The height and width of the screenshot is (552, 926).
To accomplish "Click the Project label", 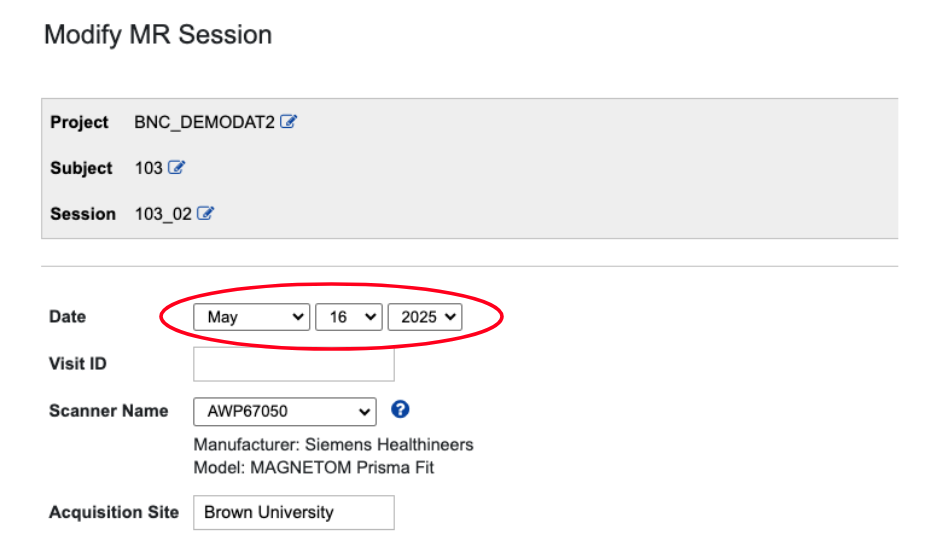I will point(80,122).
